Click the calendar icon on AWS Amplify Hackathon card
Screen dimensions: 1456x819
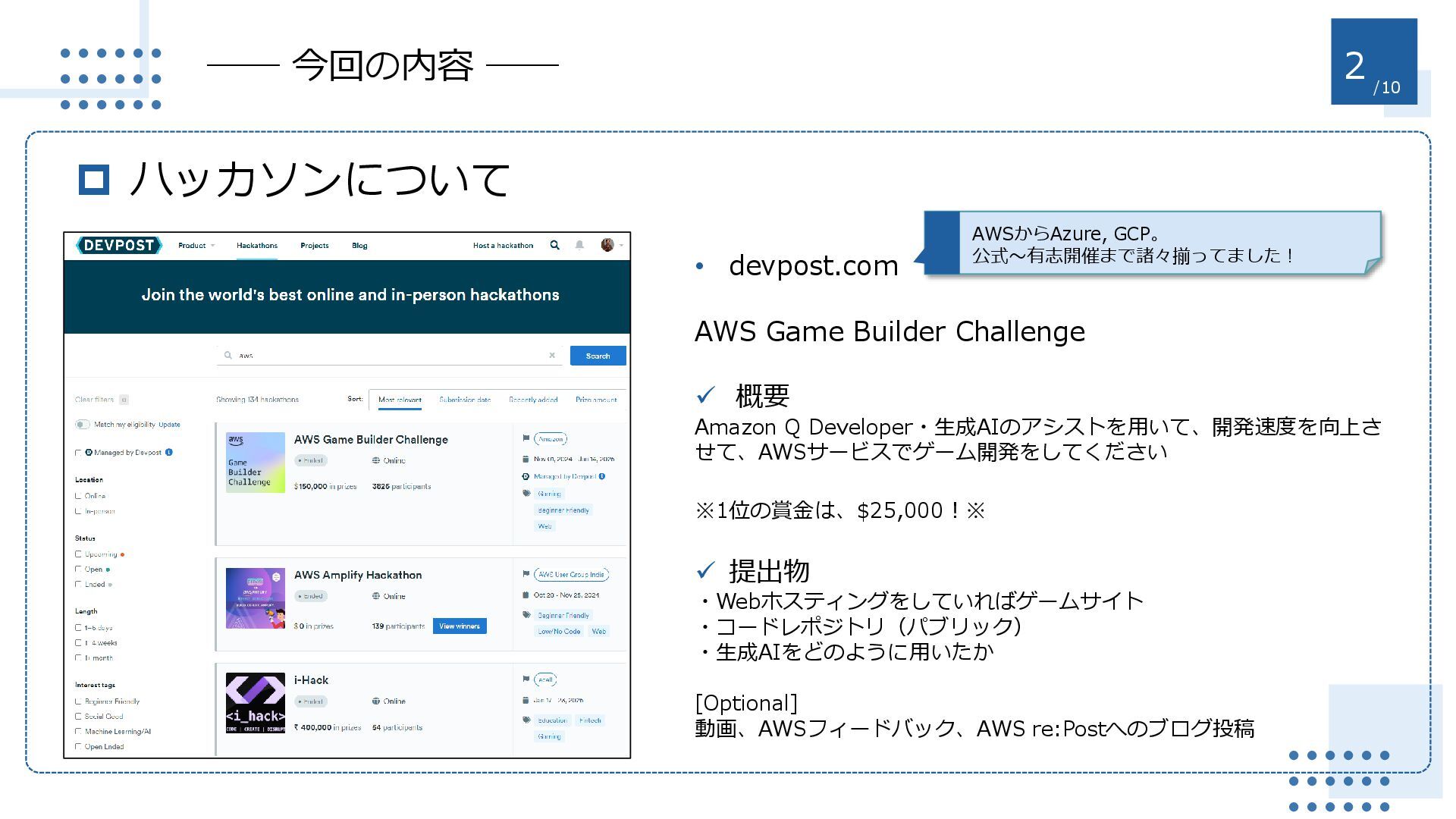coord(526,595)
